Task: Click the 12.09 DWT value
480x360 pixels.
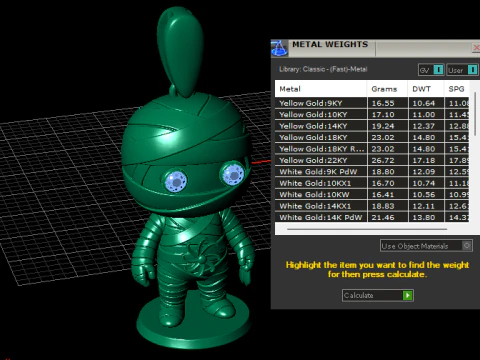Action: (424, 172)
